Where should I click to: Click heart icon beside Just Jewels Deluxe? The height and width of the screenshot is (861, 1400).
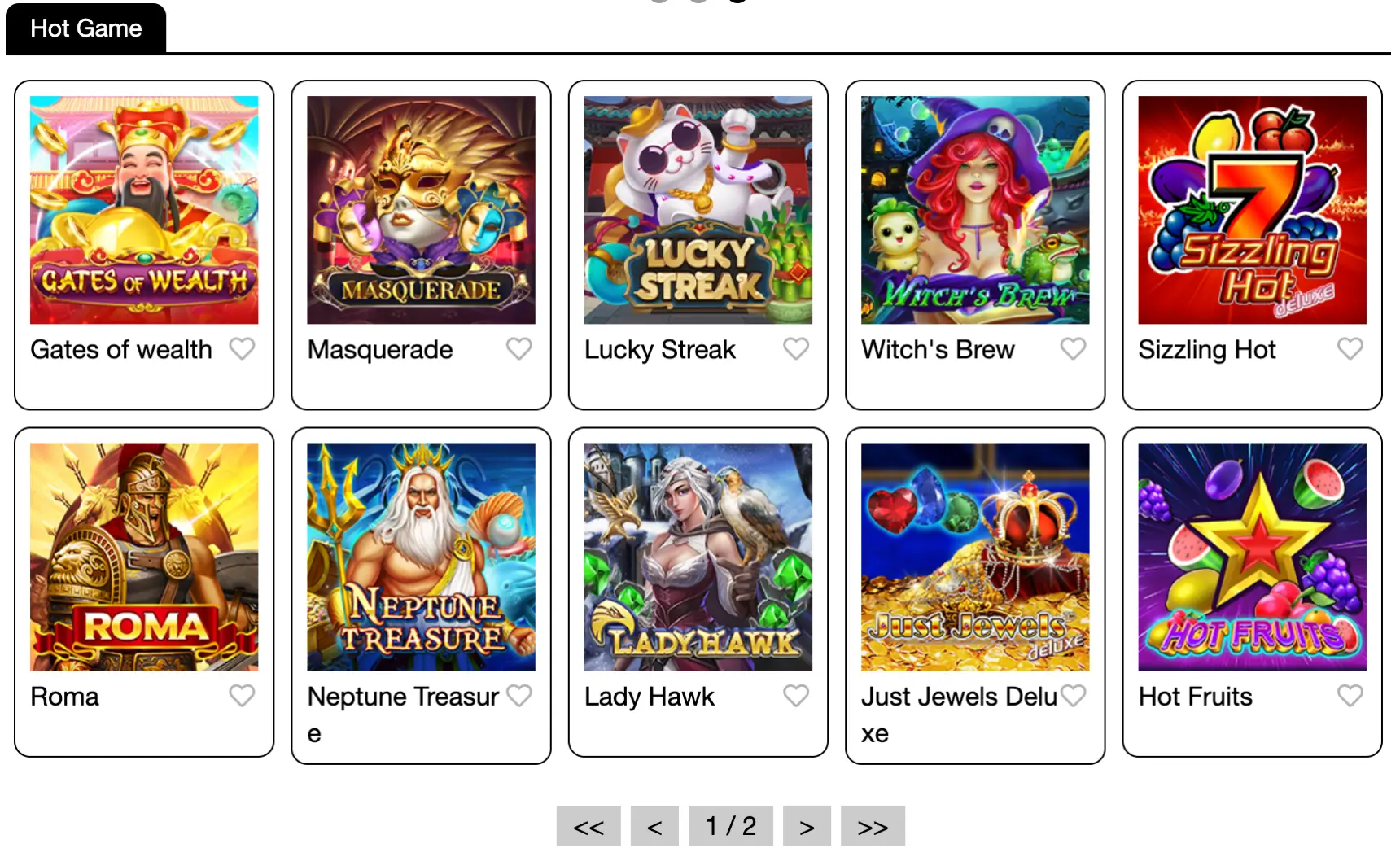[1073, 696]
